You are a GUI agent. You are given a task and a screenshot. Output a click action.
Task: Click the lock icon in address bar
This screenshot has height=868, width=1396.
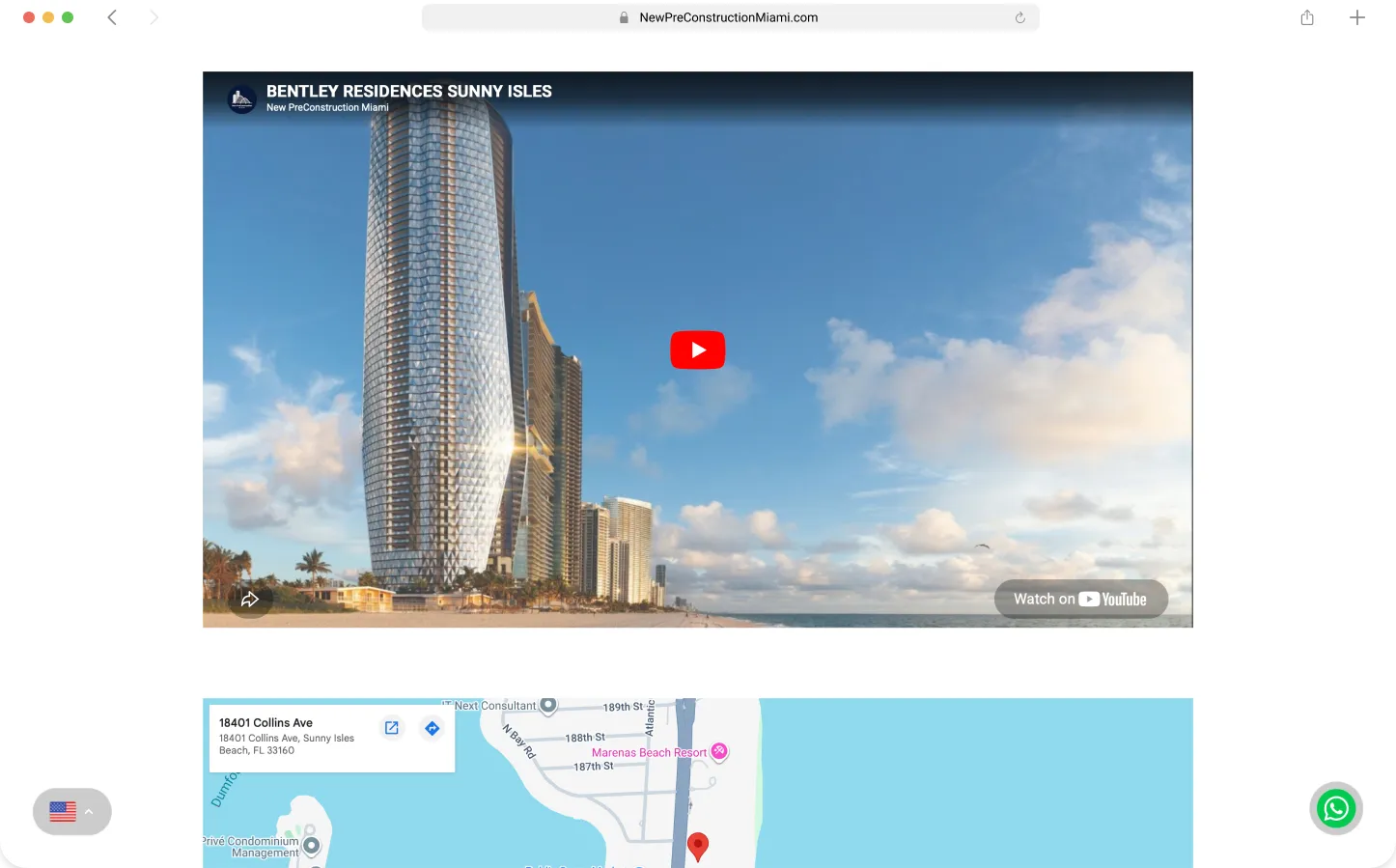[x=624, y=17]
